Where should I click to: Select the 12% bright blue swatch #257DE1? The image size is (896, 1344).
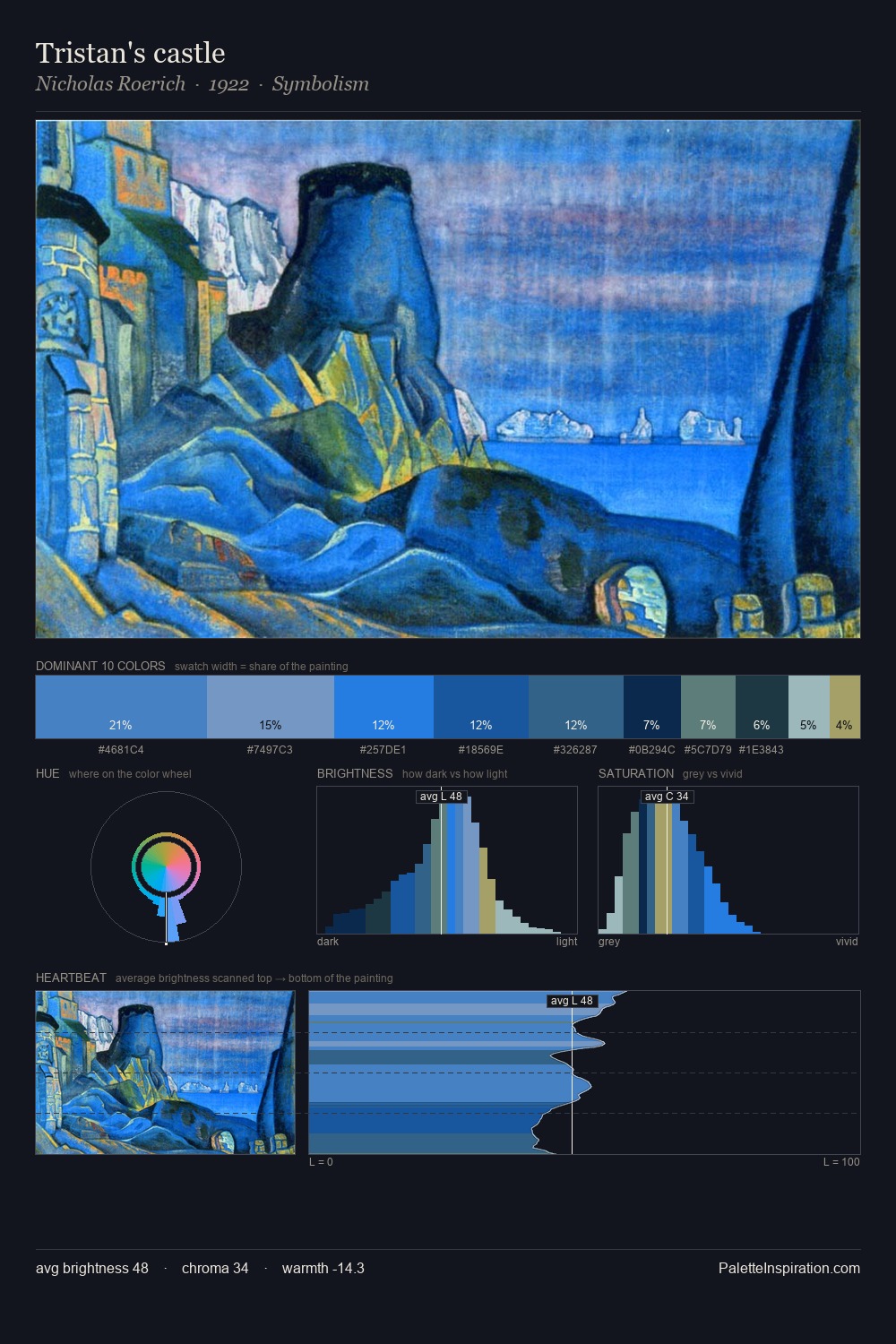(383, 707)
